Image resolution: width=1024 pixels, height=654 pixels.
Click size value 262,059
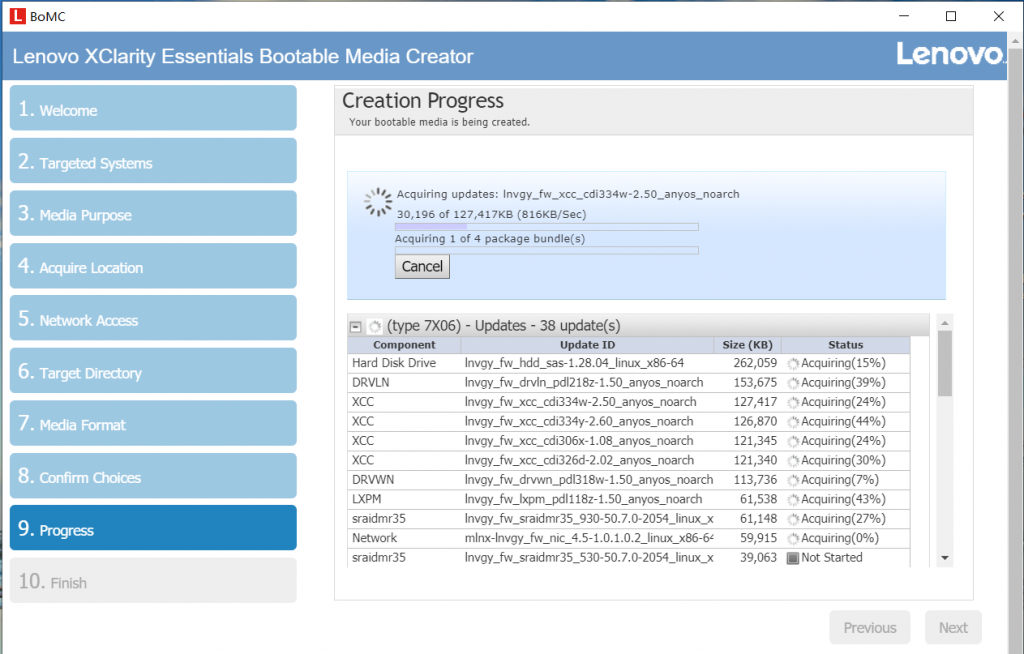(x=755, y=363)
